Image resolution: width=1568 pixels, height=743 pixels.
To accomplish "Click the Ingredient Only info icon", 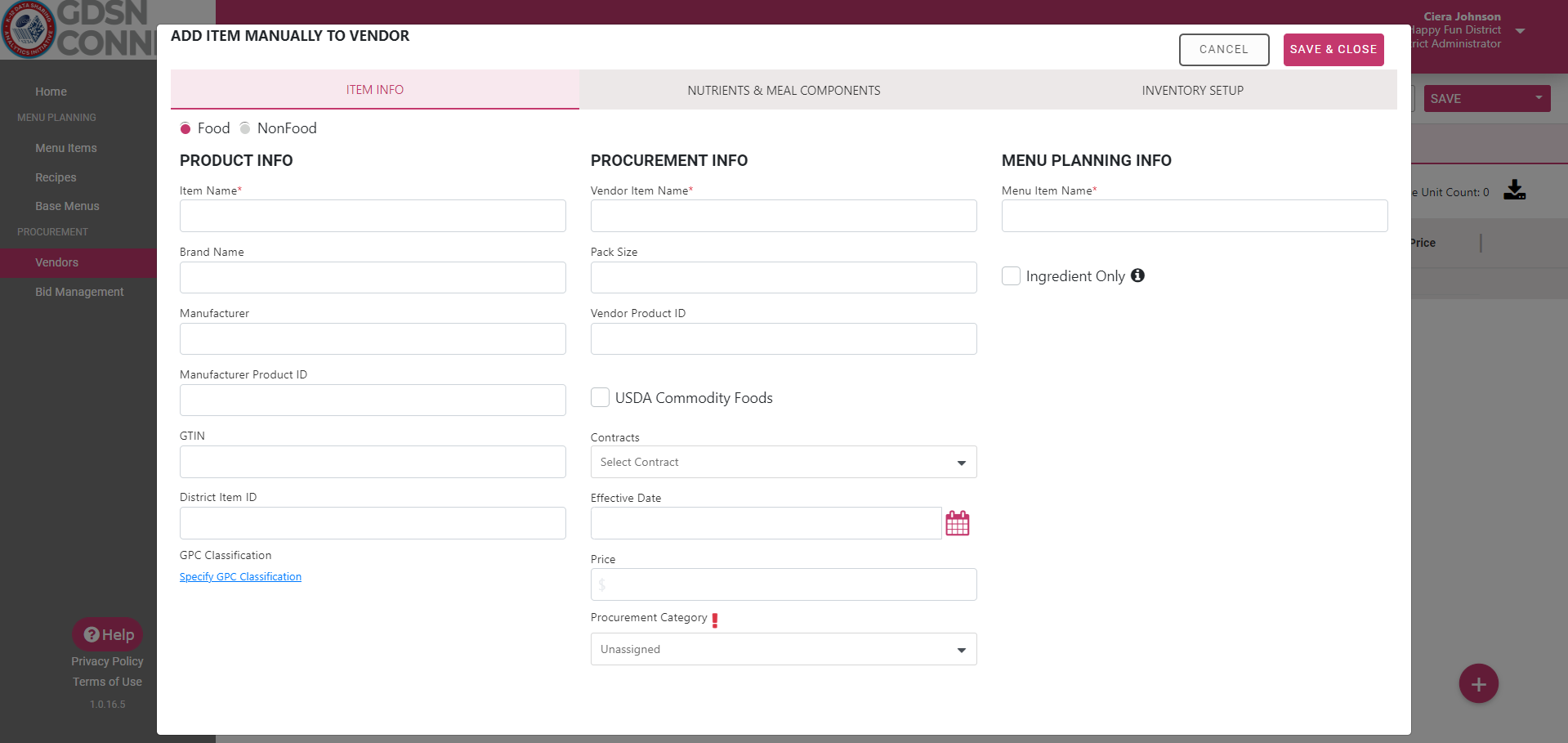I will (x=1137, y=275).
